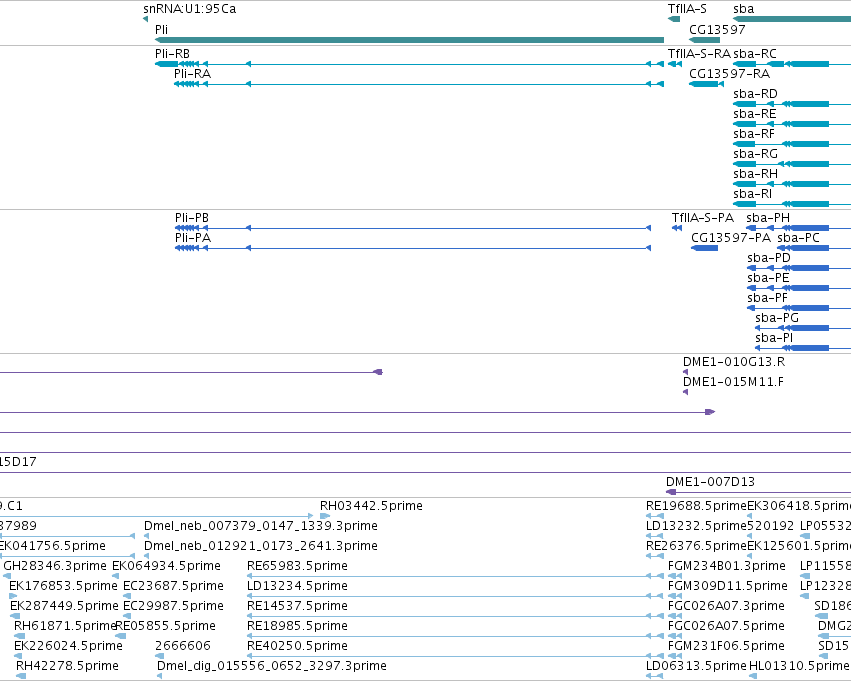
Task: Open the TfIIA-S-RA transcript label
Action: coord(699,53)
